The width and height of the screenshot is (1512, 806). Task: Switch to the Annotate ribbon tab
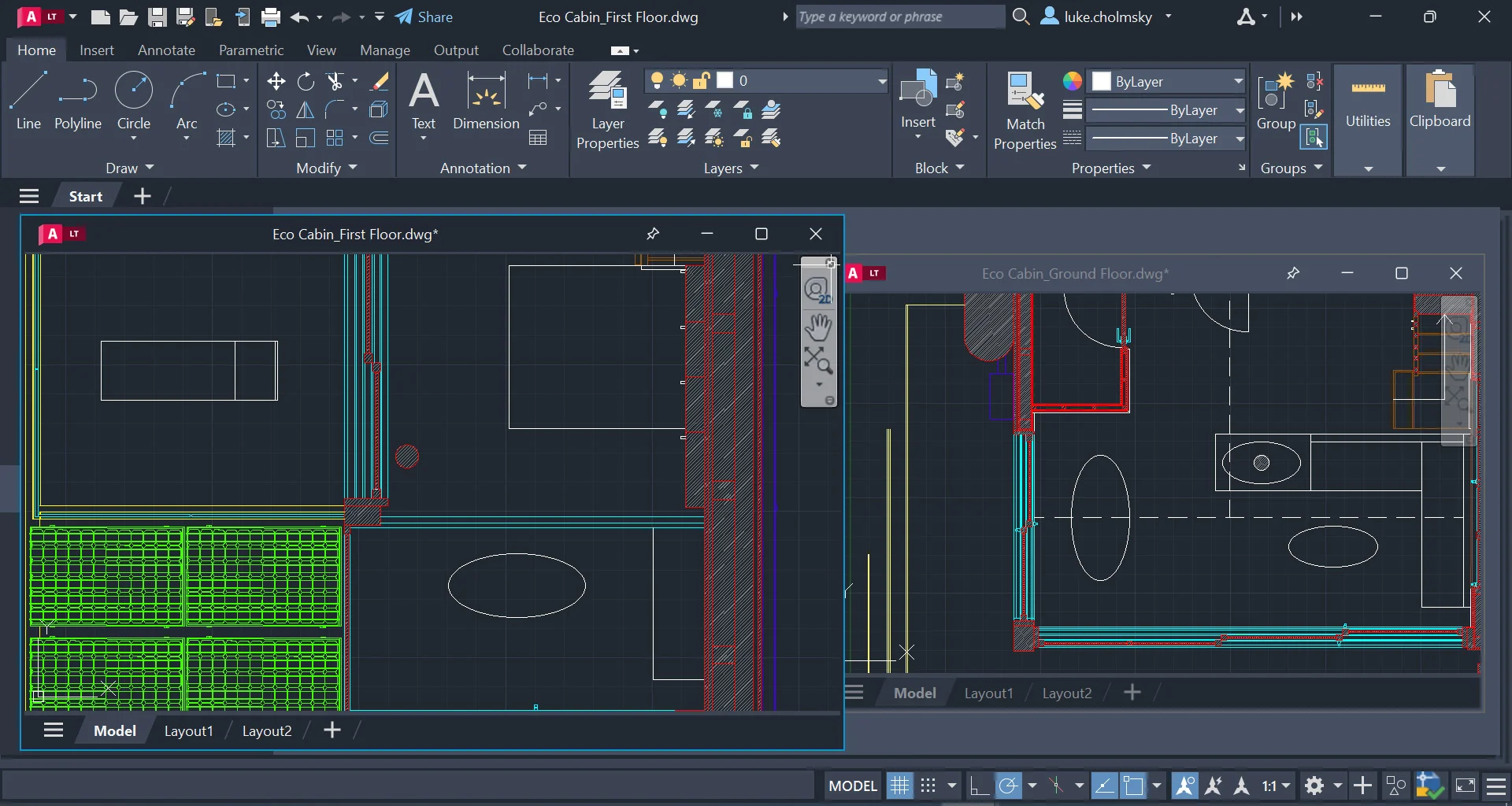166,50
